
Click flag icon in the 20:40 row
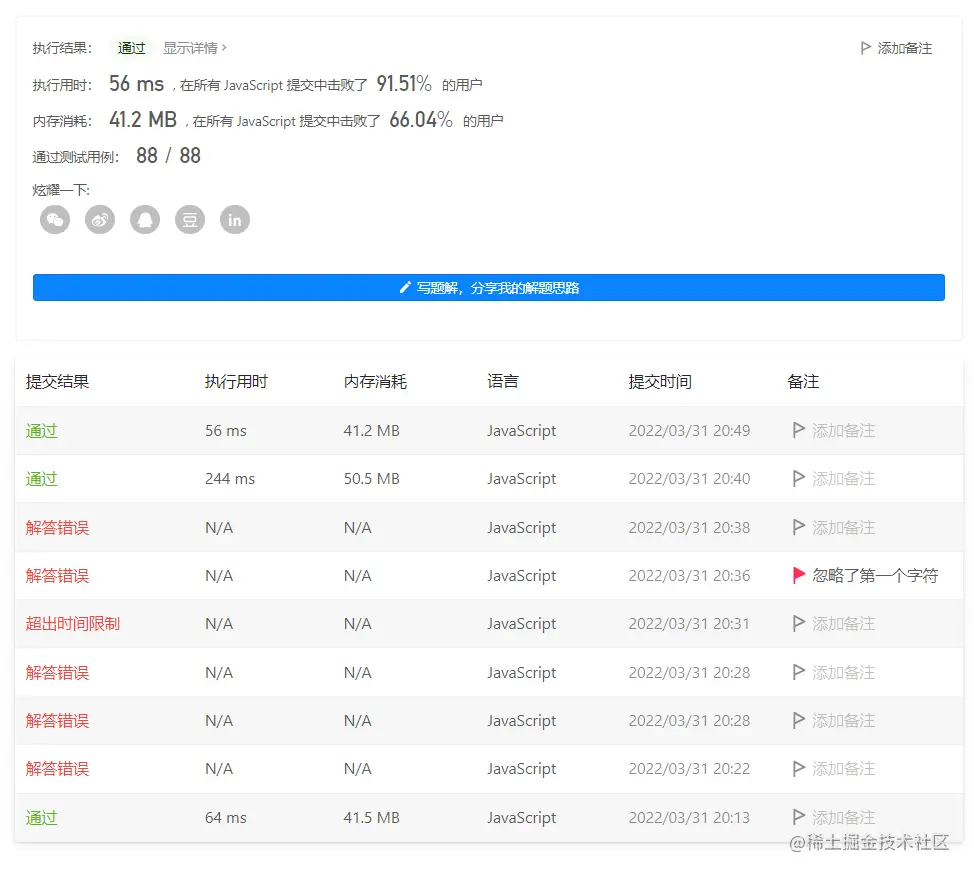tap(799, 478)
